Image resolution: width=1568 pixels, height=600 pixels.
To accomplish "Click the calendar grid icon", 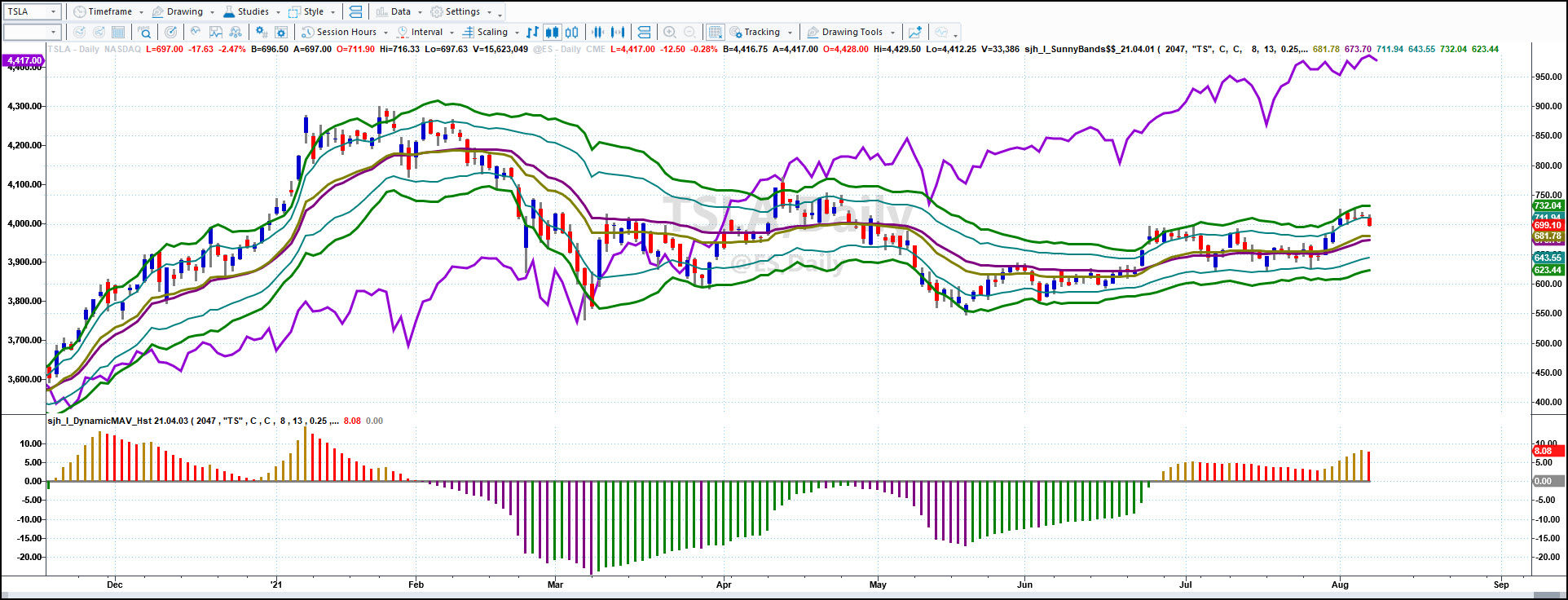I will (118, 32).
